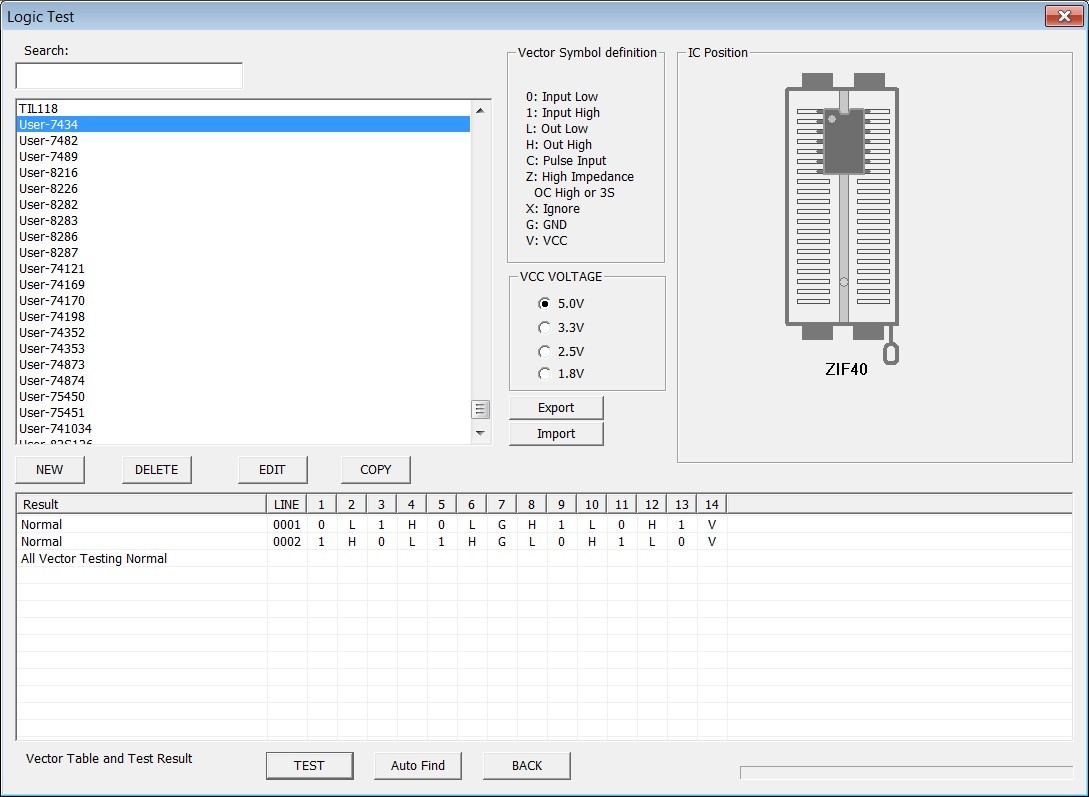The height and width of the screenshot is (797, 1089).
Task: Click the list scrollbar thumb
Action: [x=480, y=410]
